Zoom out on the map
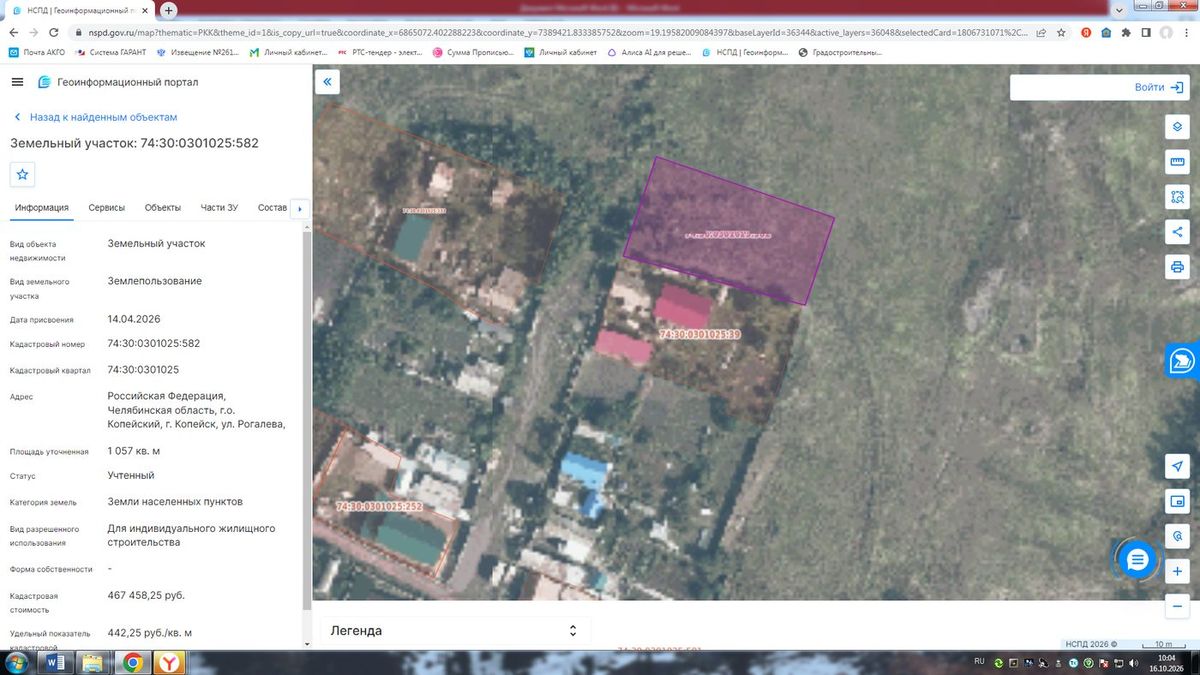Viewport: 1200px width, 675px height. [1177, 606]
